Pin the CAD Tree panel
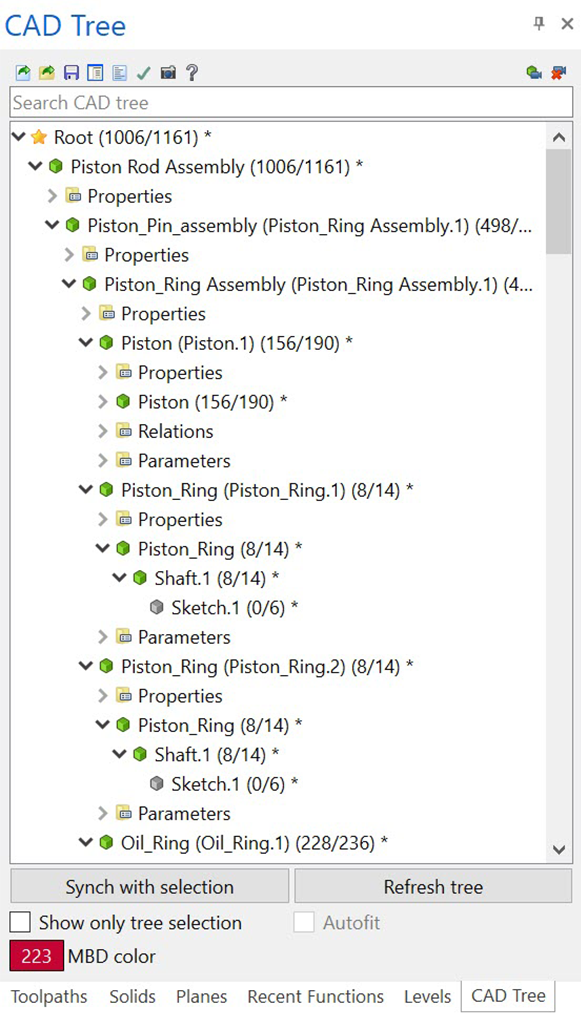 pyautogui.click(x=539, y=24)
